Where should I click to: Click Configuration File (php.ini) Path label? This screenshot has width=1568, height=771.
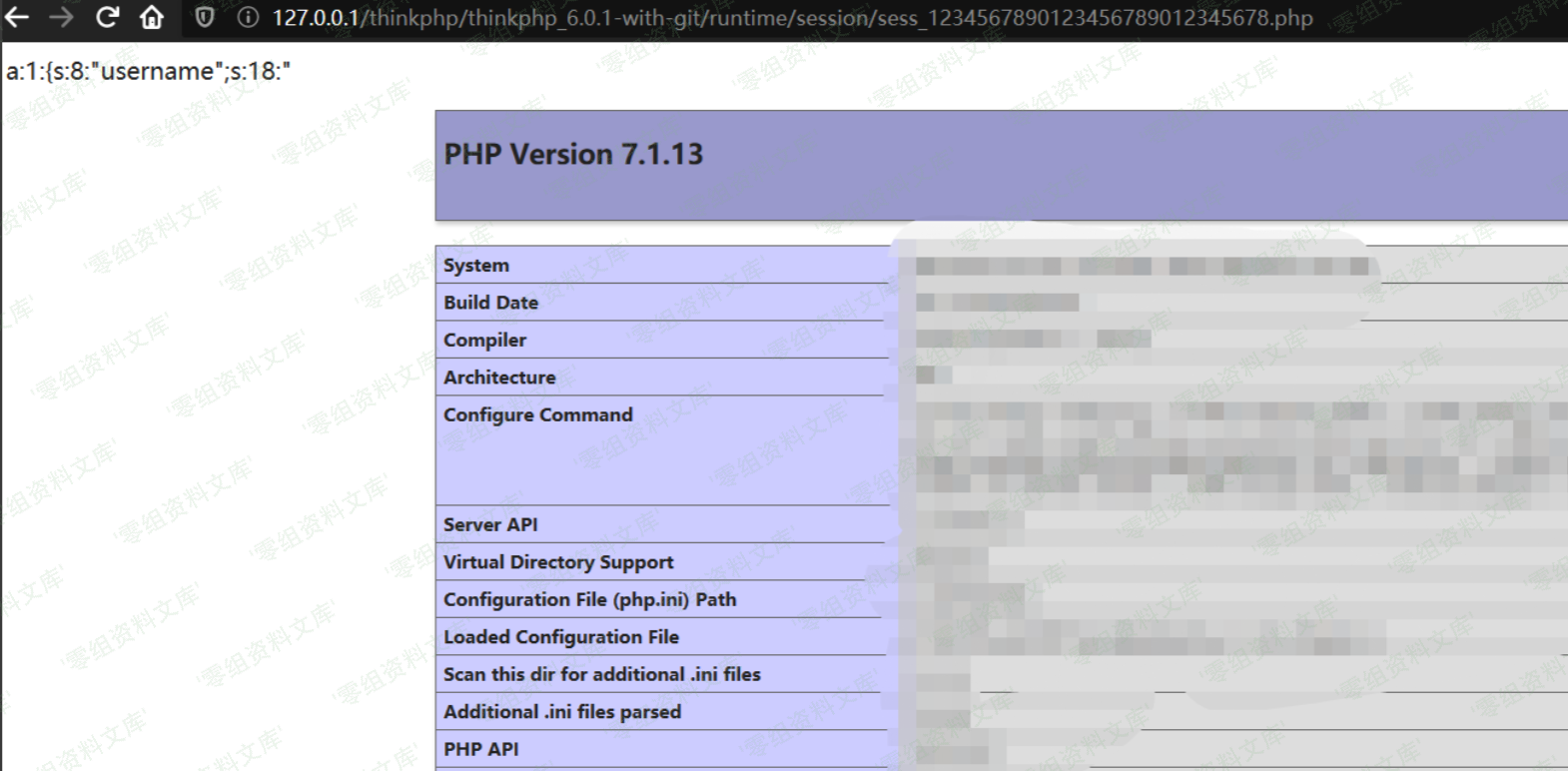589,600
